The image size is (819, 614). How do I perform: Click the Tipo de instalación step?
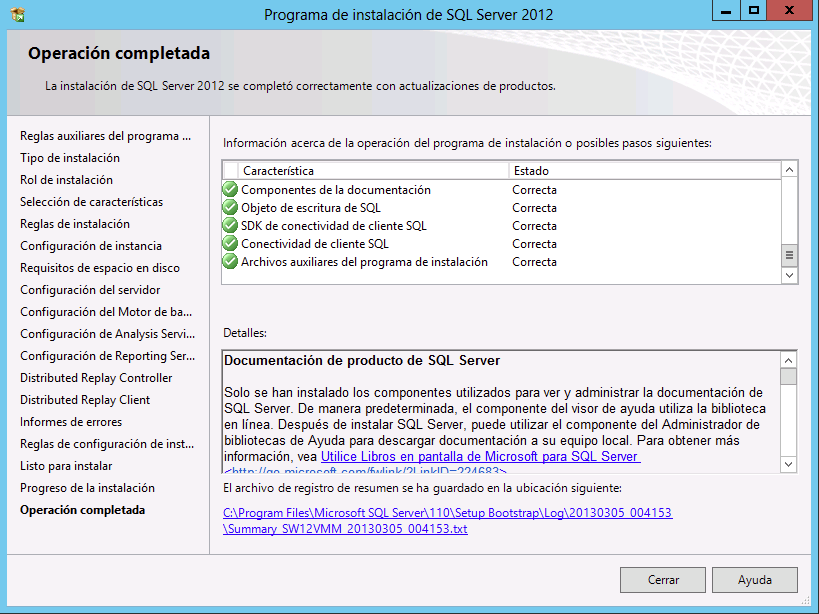70,158
